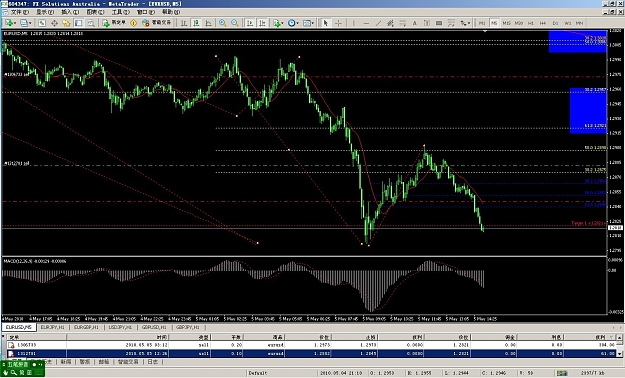This screenshot has width=625, height=378.
Task: Switch timeframe to D1
Action: click(555, 23)
